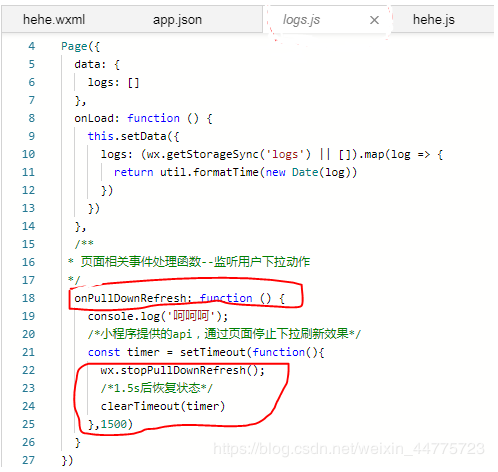The height and width of the screenshot is (472, 498).
Task: Click line number 21 in gutter
Action: pyautogui.click(x=28, y=352)
